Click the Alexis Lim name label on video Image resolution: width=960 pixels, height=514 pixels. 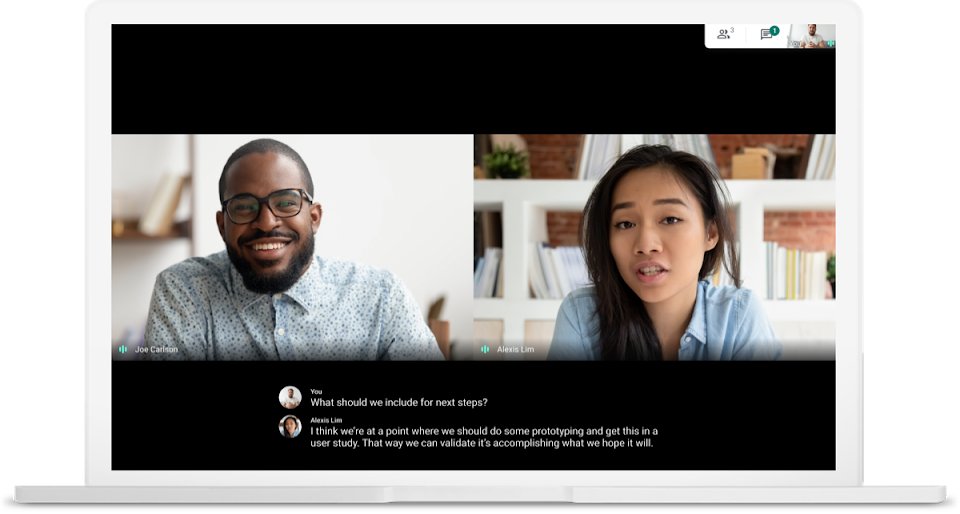516,350
